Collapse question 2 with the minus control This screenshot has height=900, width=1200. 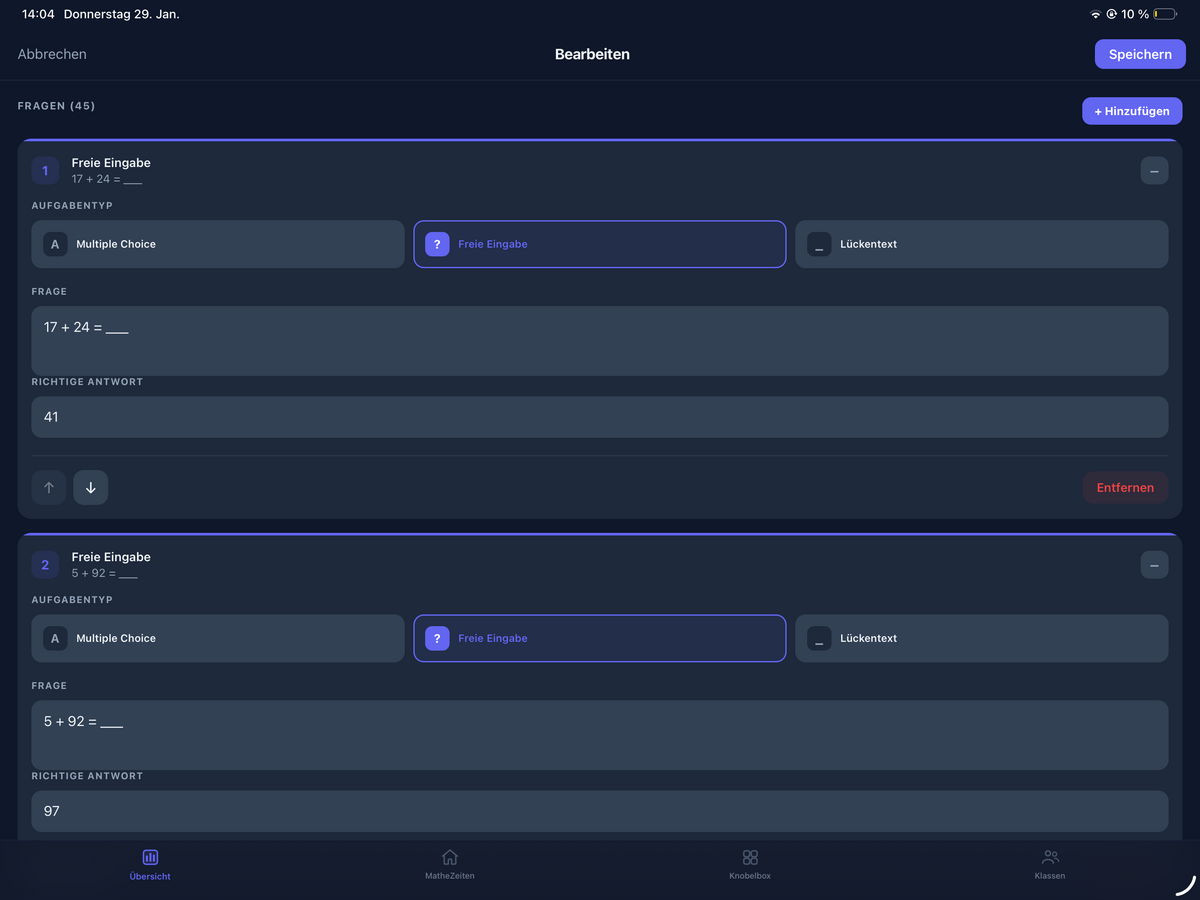click(1154, 564)
